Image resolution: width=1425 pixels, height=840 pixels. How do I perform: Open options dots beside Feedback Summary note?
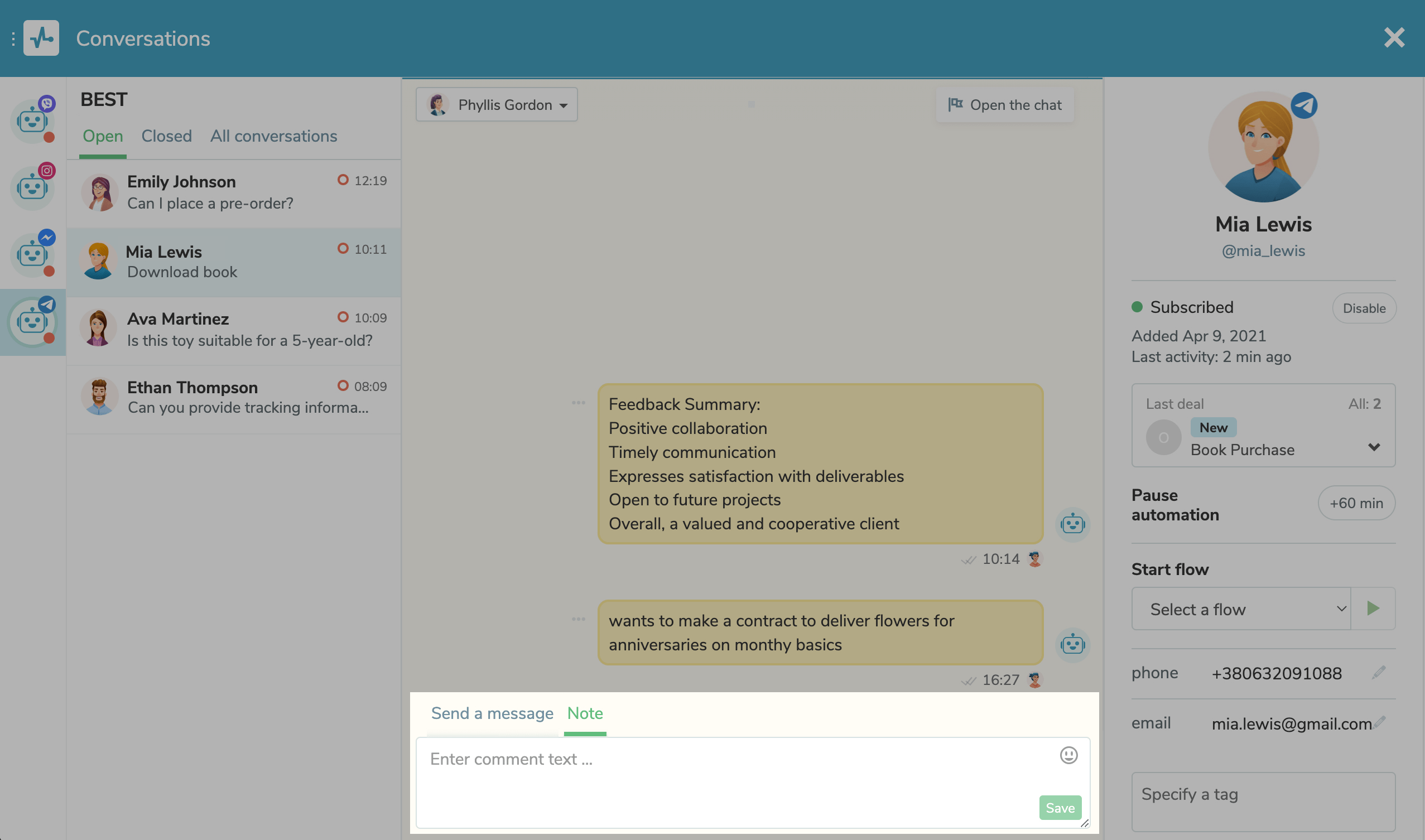point(578,403)
